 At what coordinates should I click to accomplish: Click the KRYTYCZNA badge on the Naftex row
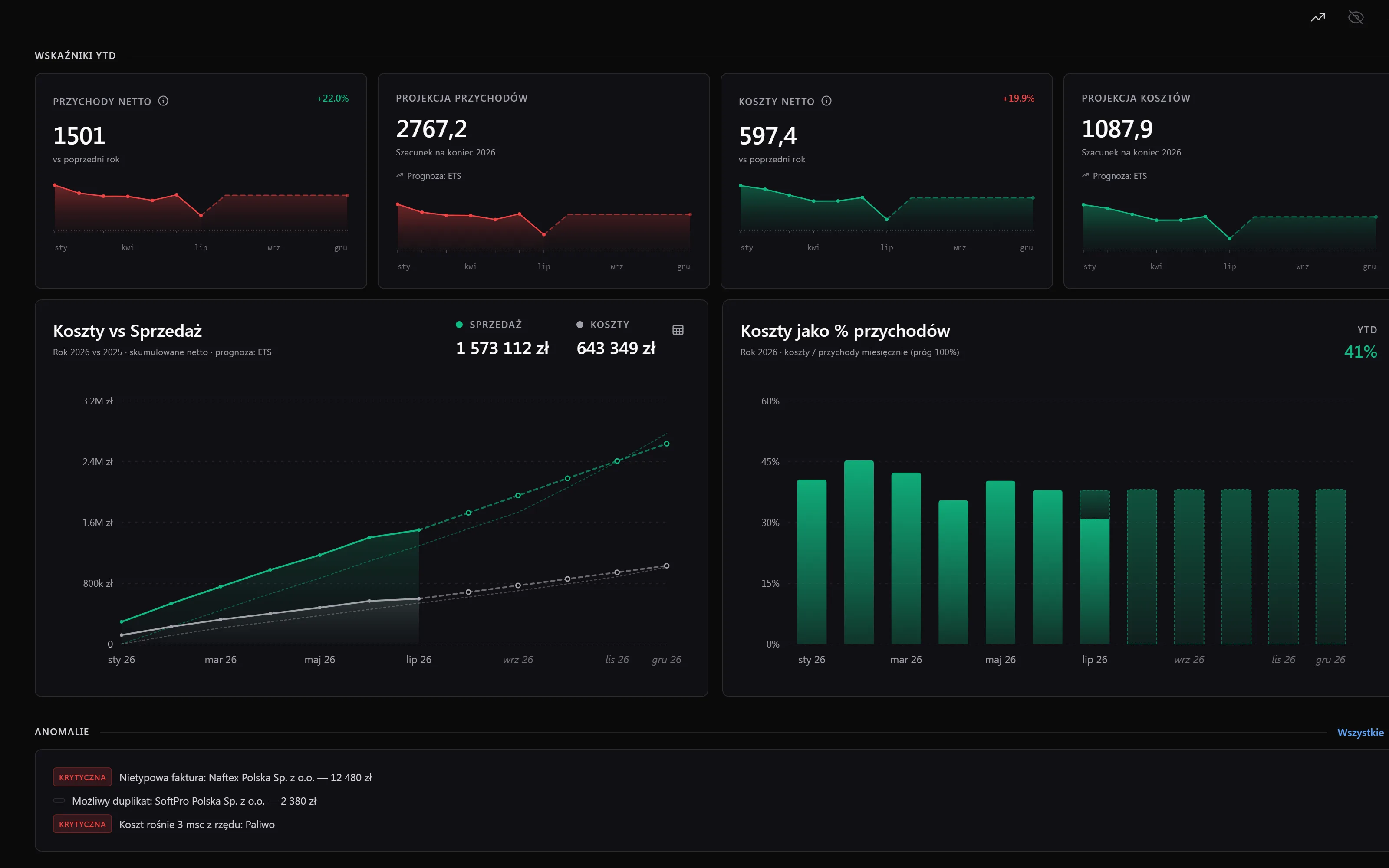click(x=82, y=777)
